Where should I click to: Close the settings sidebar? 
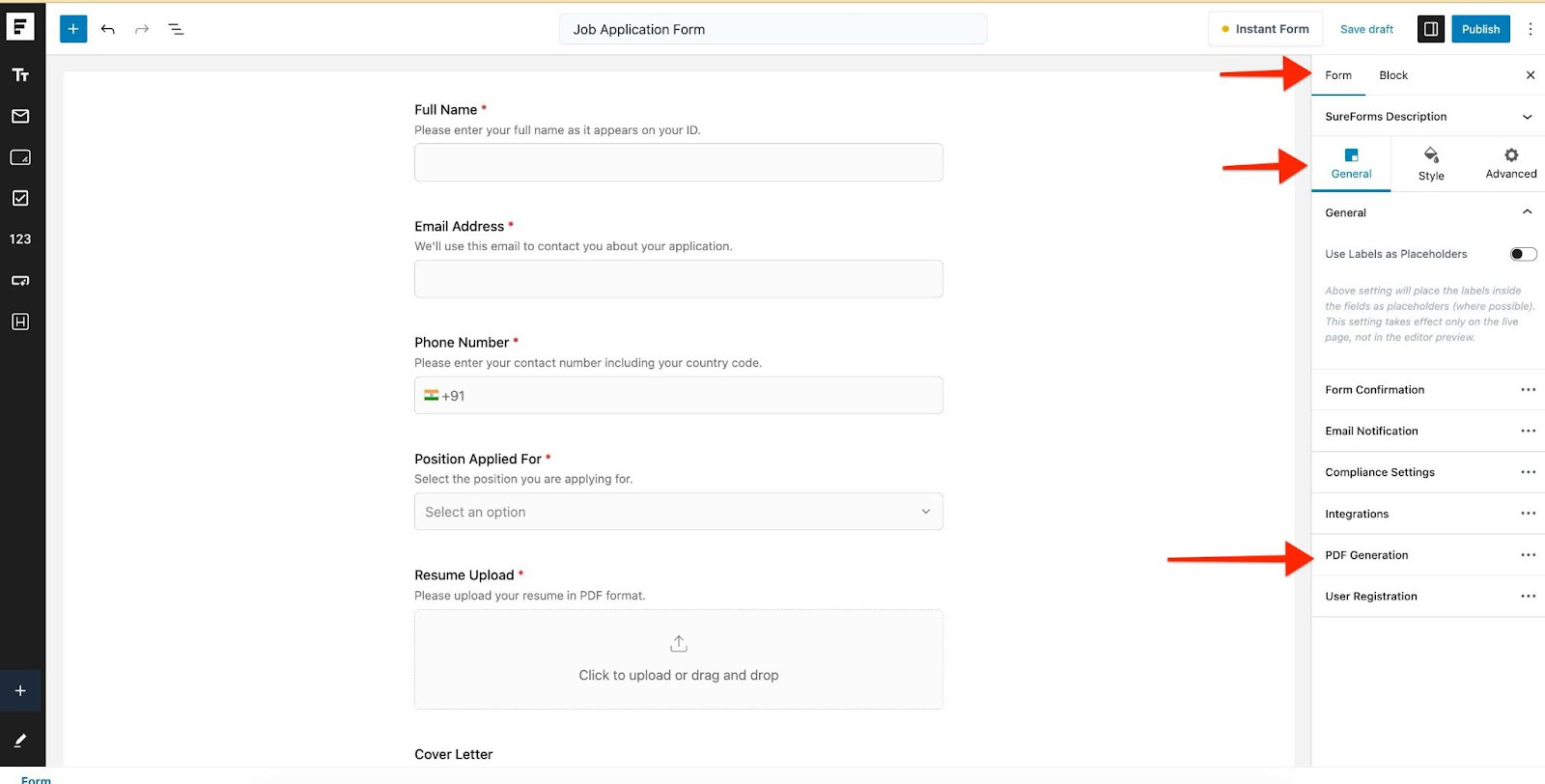click(1531, 75)
